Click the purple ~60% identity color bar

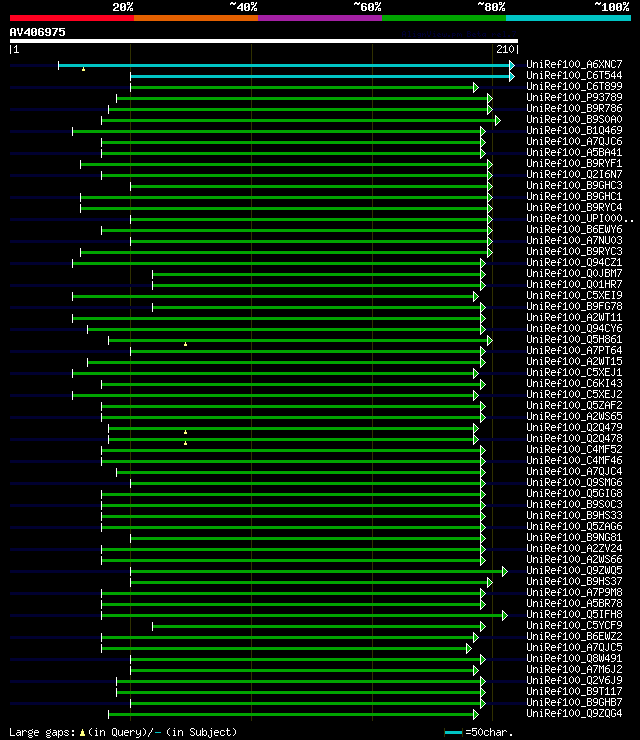[x=320, y=18]
